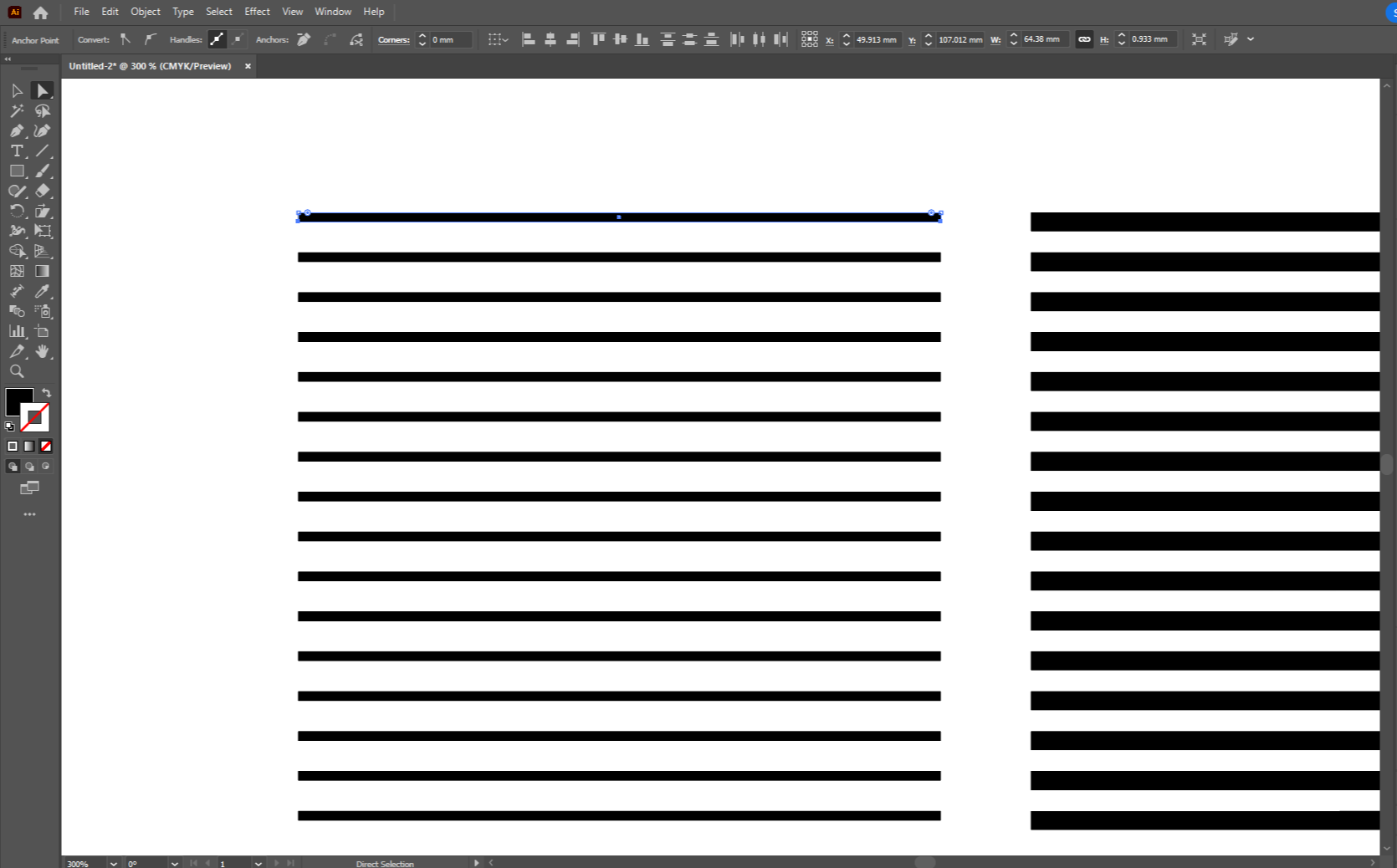Screen dimensions: 1397x868
Task: Select the Gradient tool
Action: 43,271
